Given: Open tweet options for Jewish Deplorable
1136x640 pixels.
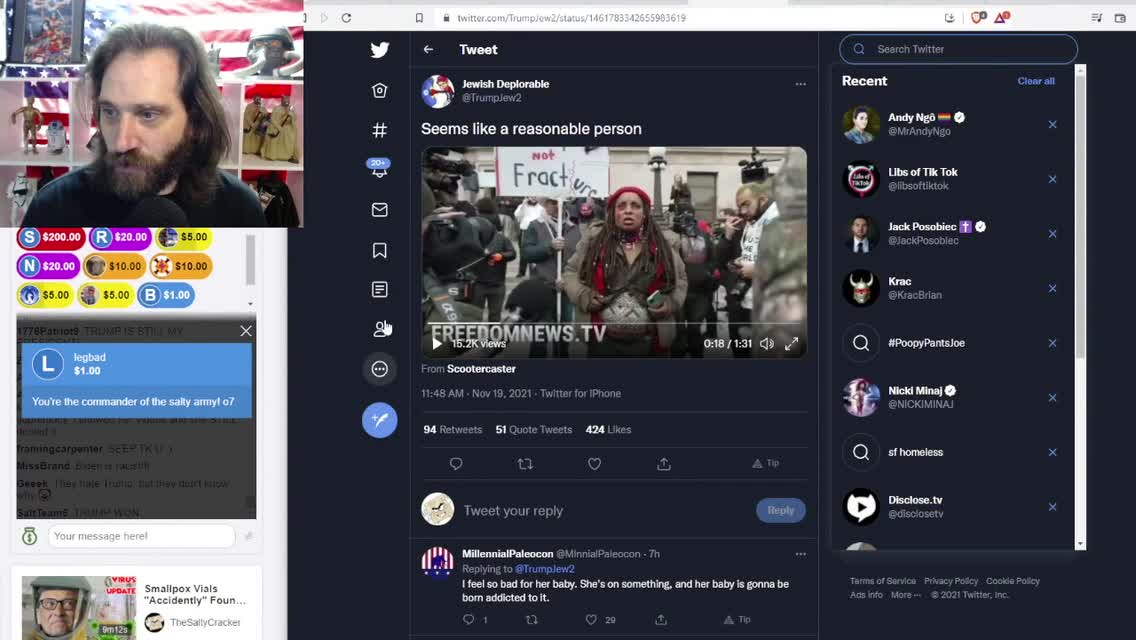Looking at the screenshot, I should [801, 84].
